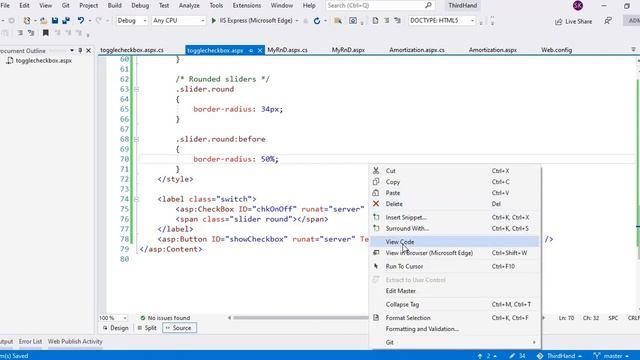This screenshot has height=360, width=640.
Task: Click the Open File folder icon
Action: [44, 20]
